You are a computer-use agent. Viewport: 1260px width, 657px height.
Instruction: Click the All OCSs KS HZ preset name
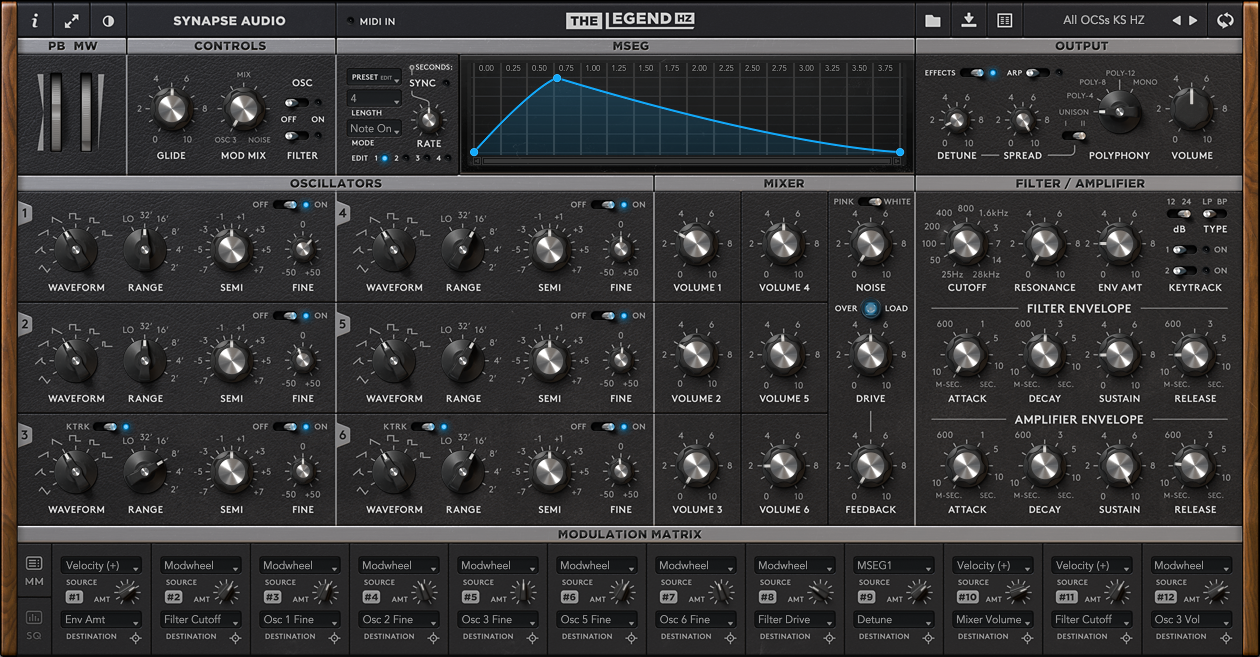pos(1104,20)
